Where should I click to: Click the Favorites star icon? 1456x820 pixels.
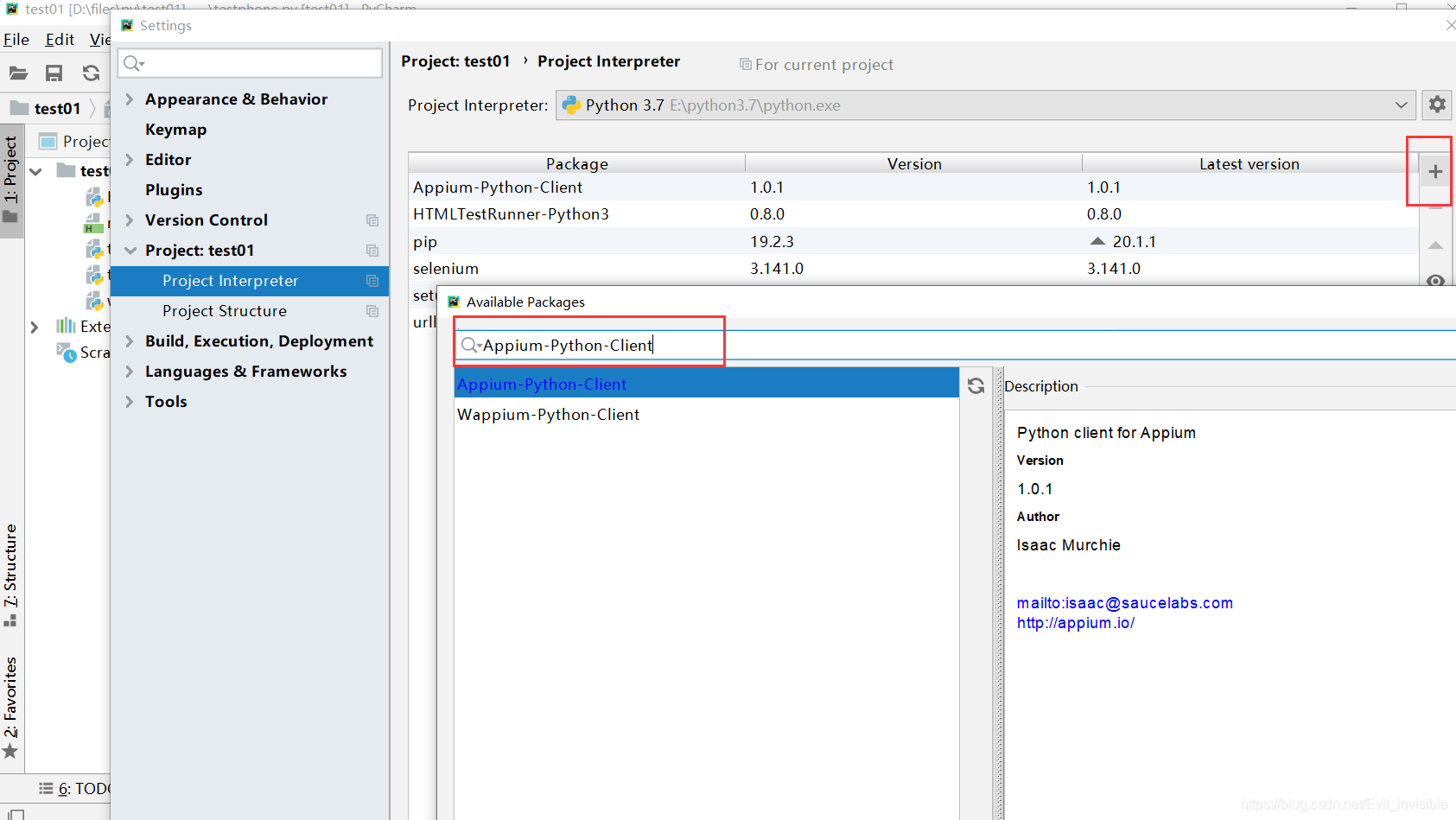click(x=10, y=751)
